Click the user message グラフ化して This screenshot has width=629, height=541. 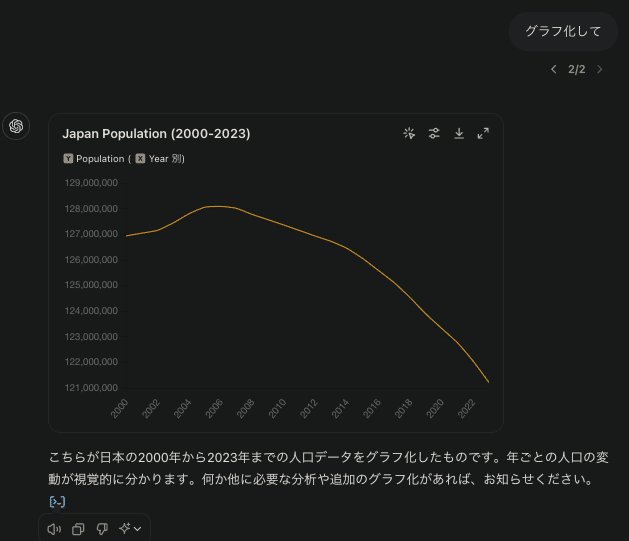[563, 31]
